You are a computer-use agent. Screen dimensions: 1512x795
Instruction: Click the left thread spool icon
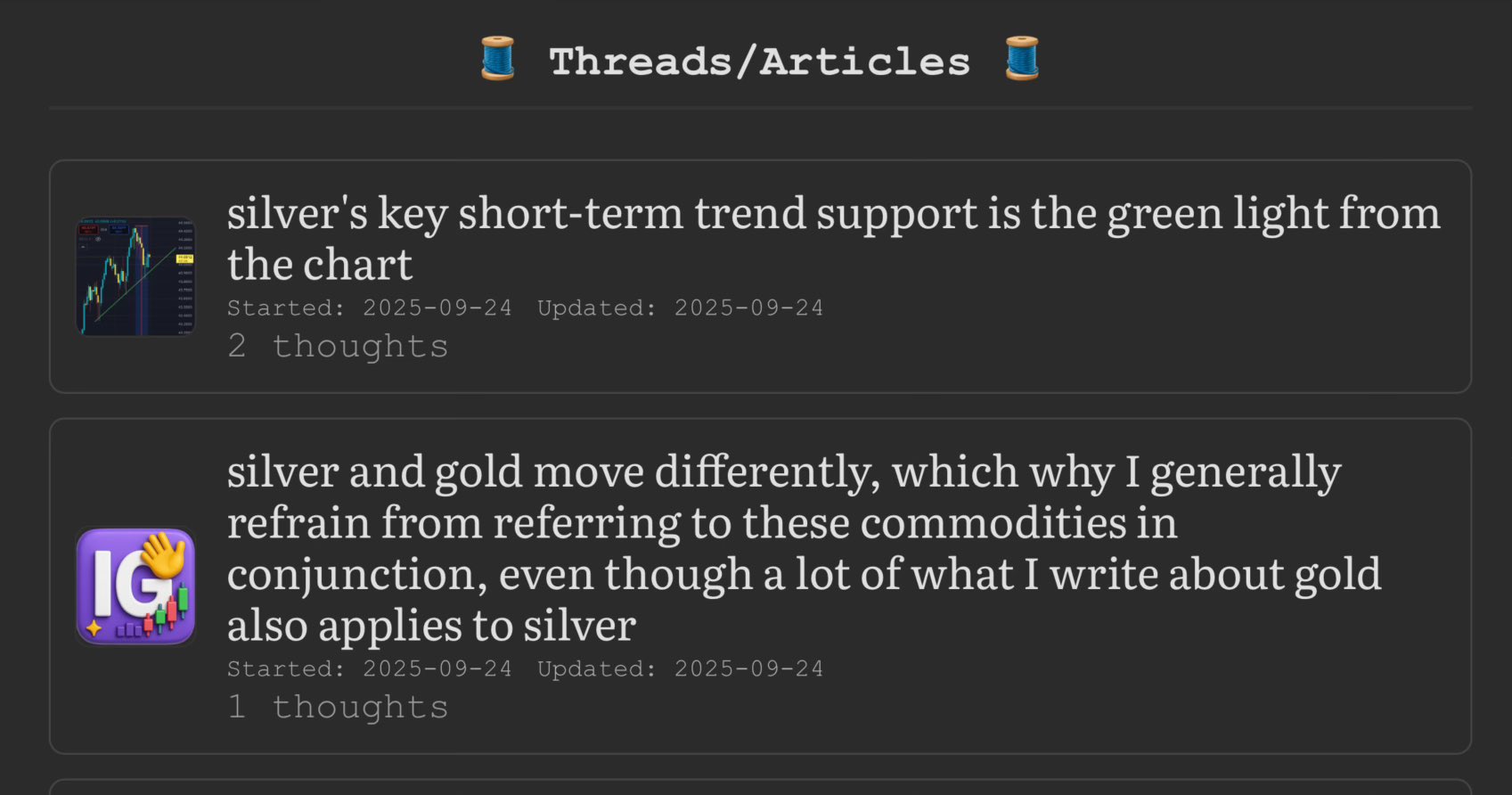498,59
